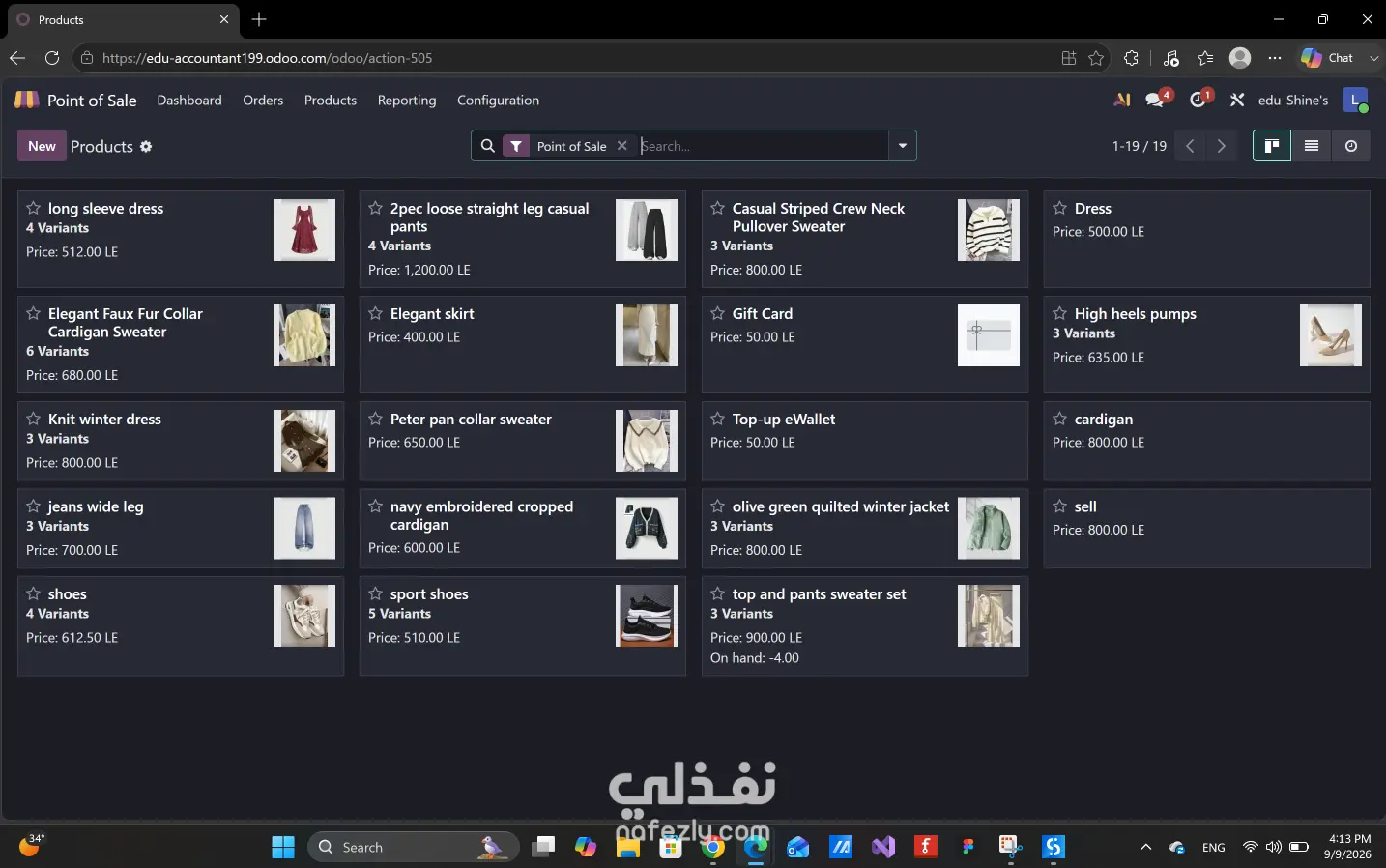
Task: Expand the Copilot Chat dropdown chevron
Action: [x=1373, y=58]
